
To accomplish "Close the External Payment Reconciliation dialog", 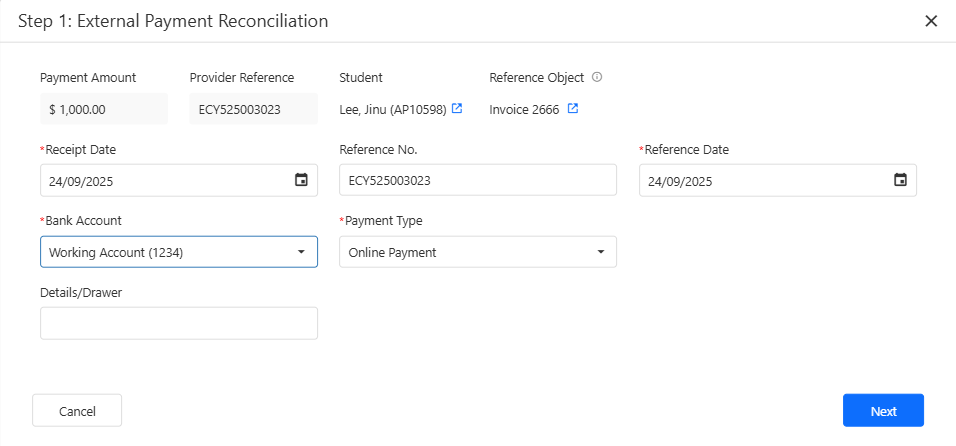I will (931, 21).
